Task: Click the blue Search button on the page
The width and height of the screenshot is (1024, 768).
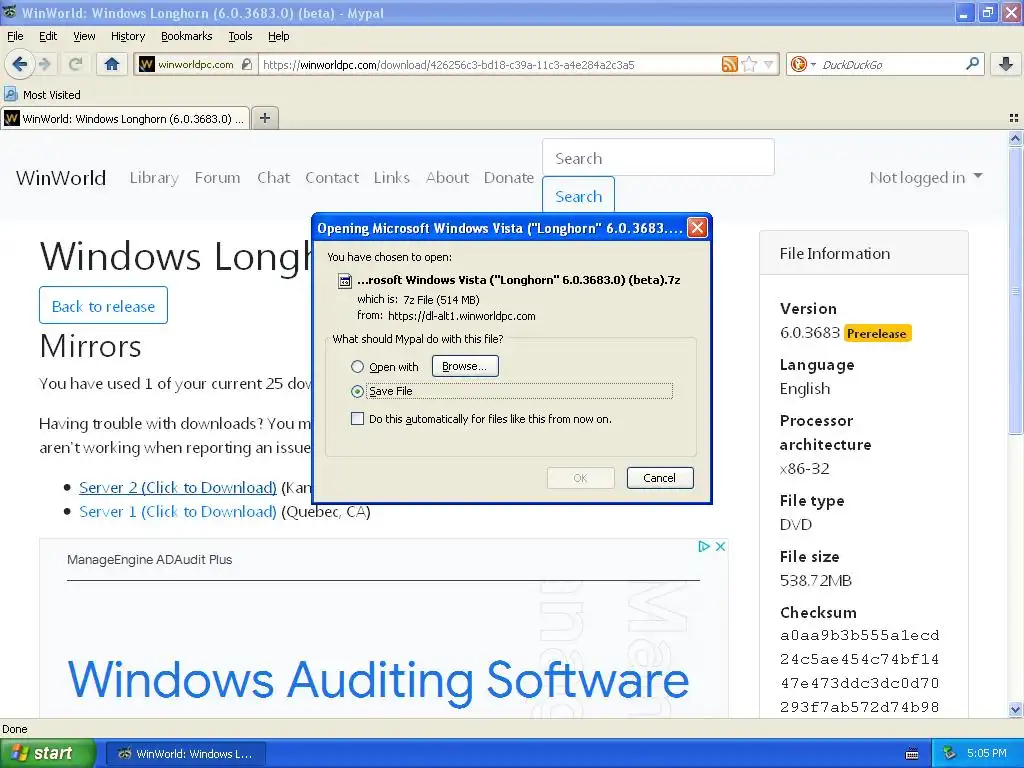Action: [x=579, y=196]
